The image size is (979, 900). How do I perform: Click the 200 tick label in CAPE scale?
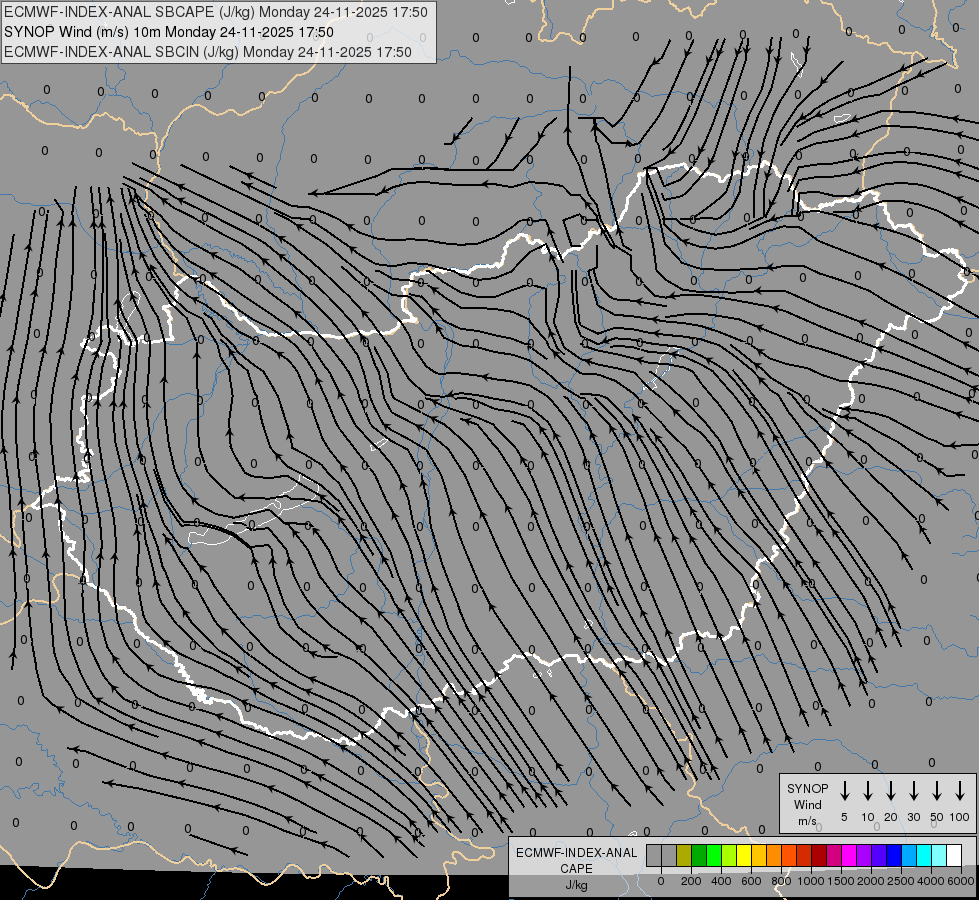coord(691,881)
